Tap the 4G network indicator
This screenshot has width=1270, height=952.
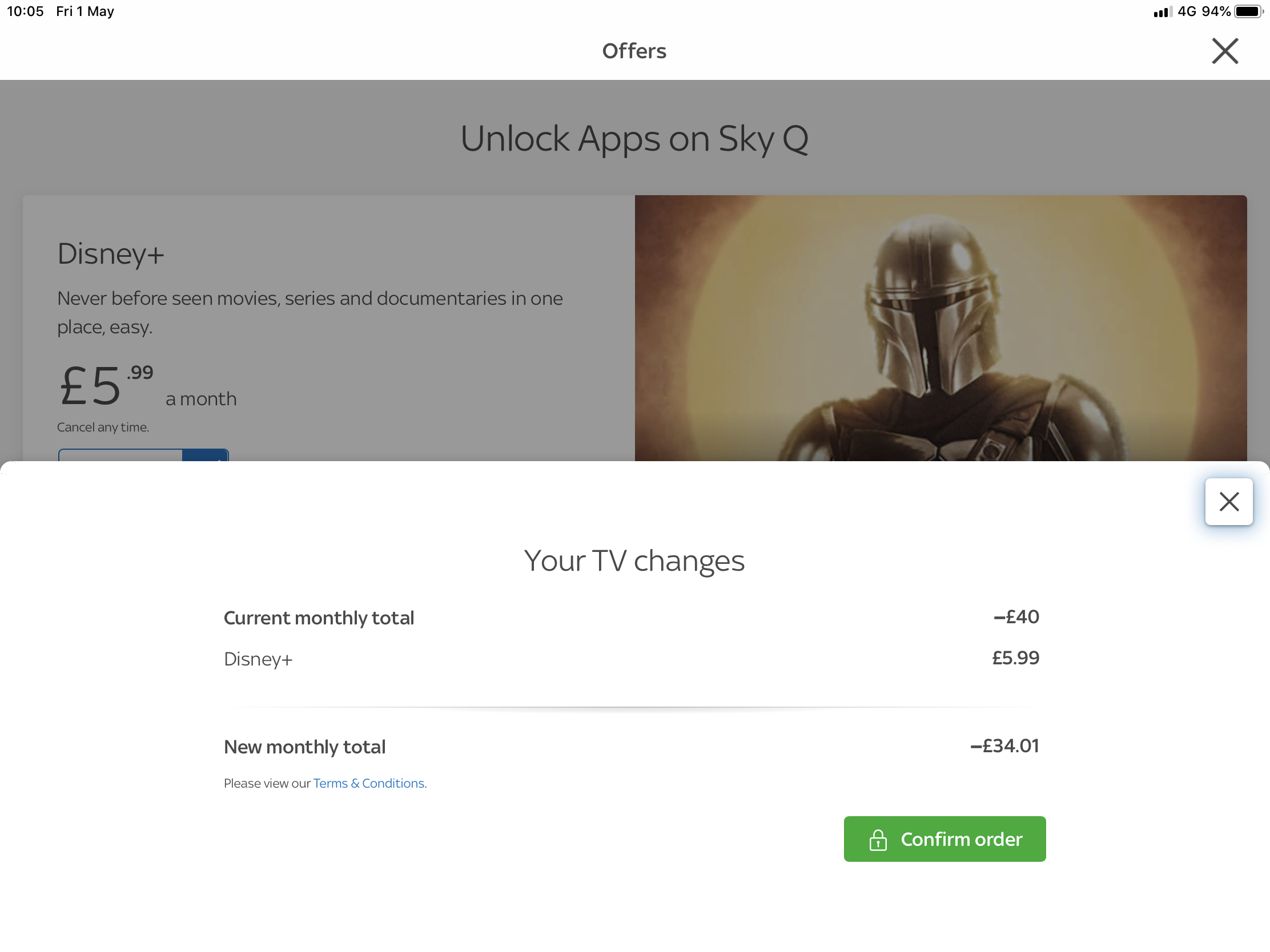pyautogui.click(x=1186, y=11)
